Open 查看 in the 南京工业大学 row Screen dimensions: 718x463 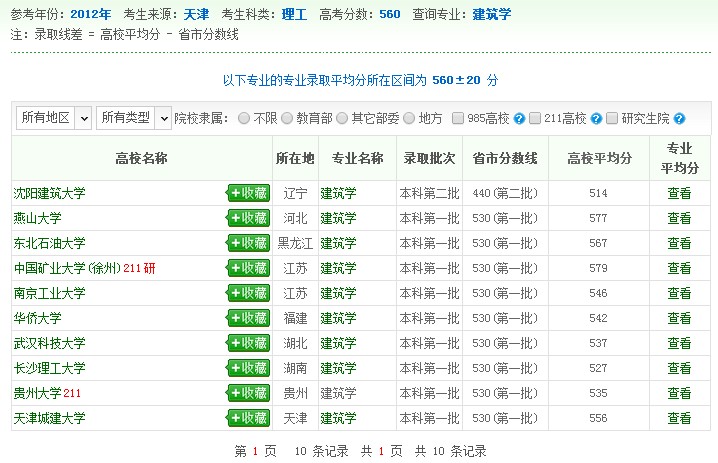click(x=679, y=293)
